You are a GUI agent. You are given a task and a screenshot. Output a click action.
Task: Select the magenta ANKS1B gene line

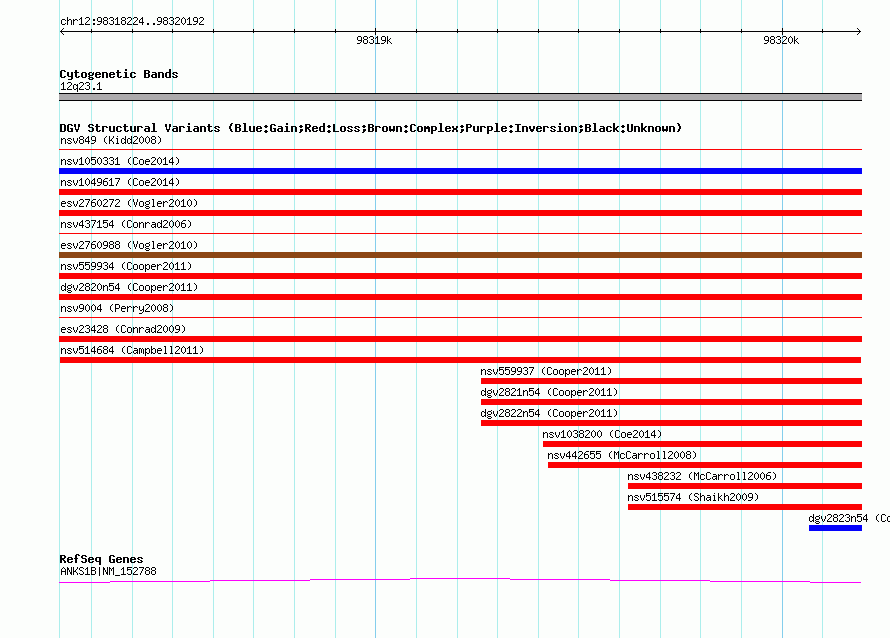pyautogui.click(x=460, y=580)
